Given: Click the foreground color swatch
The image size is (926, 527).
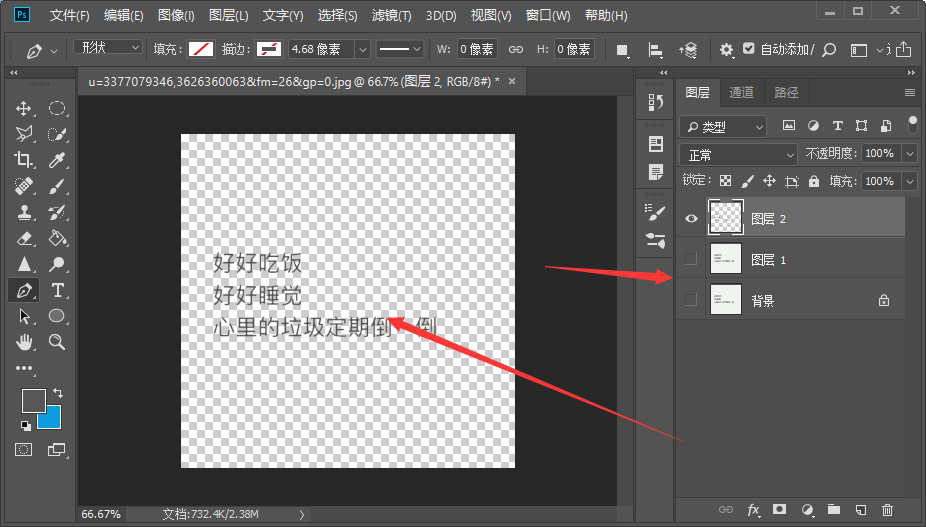Looking at the screenshot, I should (x=33, y=401).
